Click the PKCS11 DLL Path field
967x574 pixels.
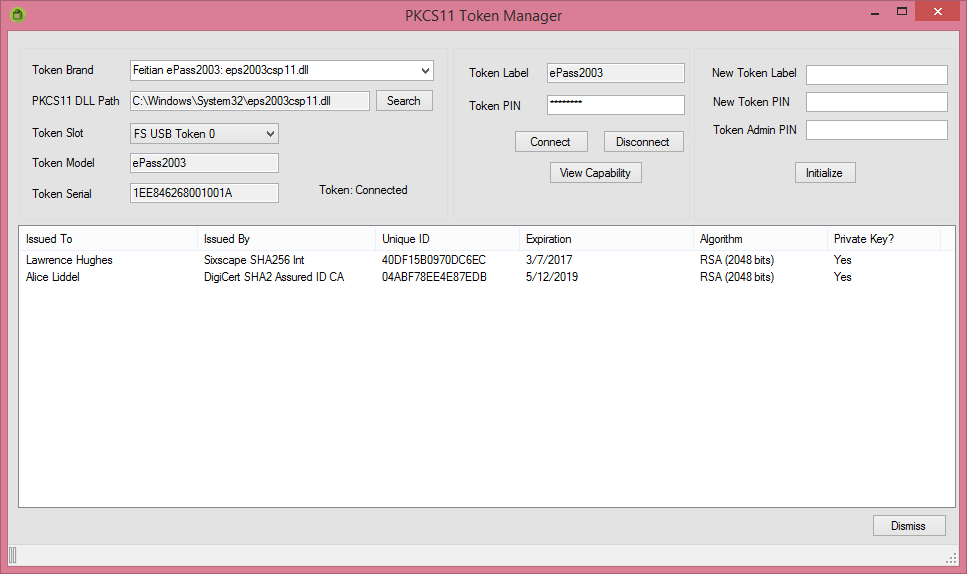pyautogui.click(x=250, y=101)
